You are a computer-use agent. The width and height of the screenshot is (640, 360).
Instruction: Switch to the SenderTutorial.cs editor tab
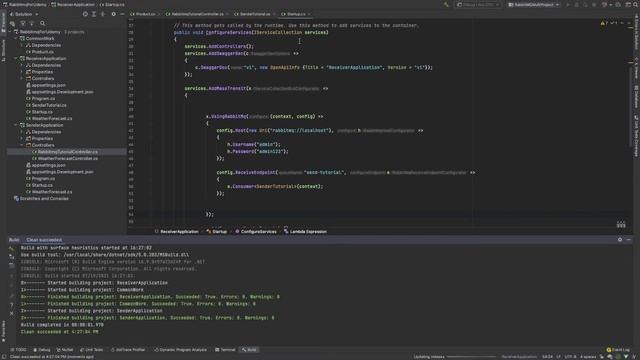254,14
